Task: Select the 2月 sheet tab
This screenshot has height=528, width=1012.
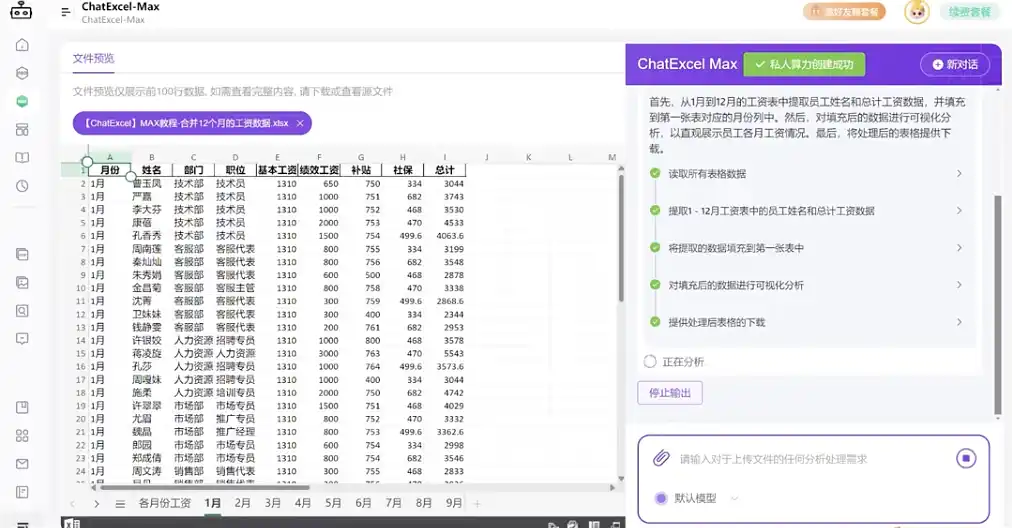Action: [243, 503]
